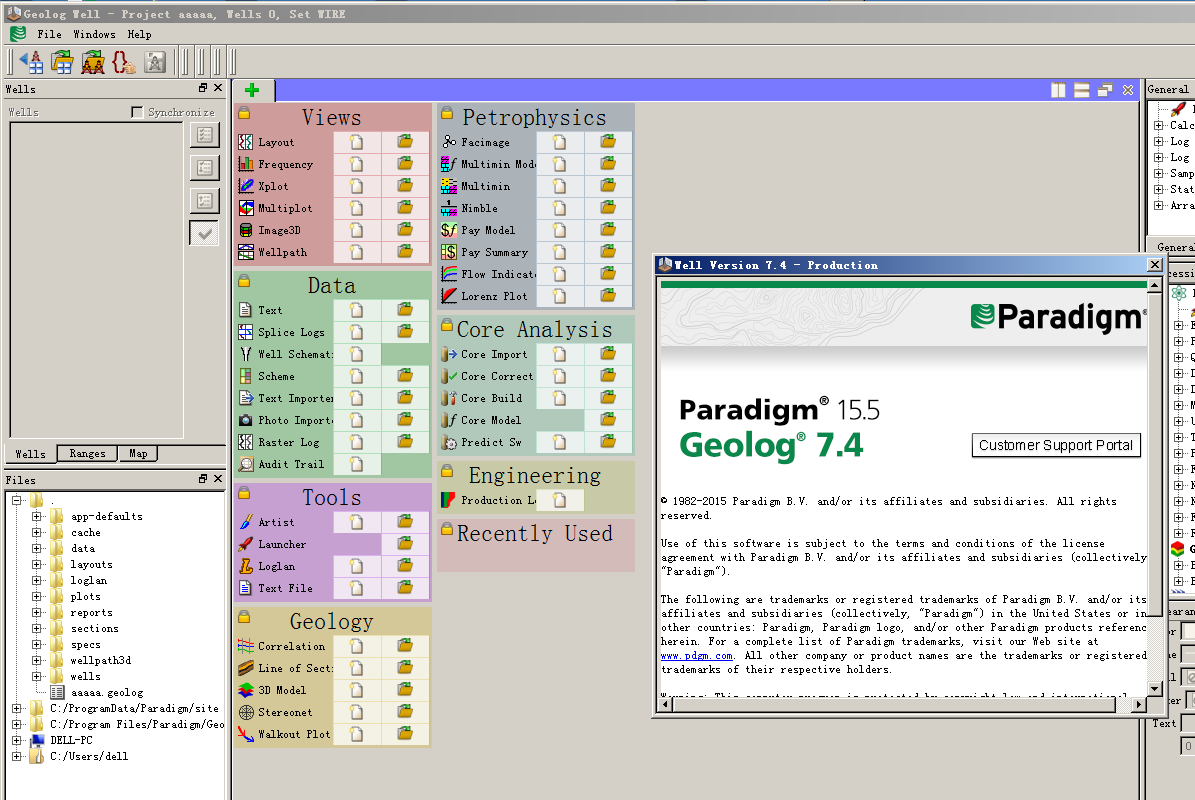Toggle the Data section lock icon
Image resolution: width=1195 pixels, height=800 pixels.
(244, 281)
